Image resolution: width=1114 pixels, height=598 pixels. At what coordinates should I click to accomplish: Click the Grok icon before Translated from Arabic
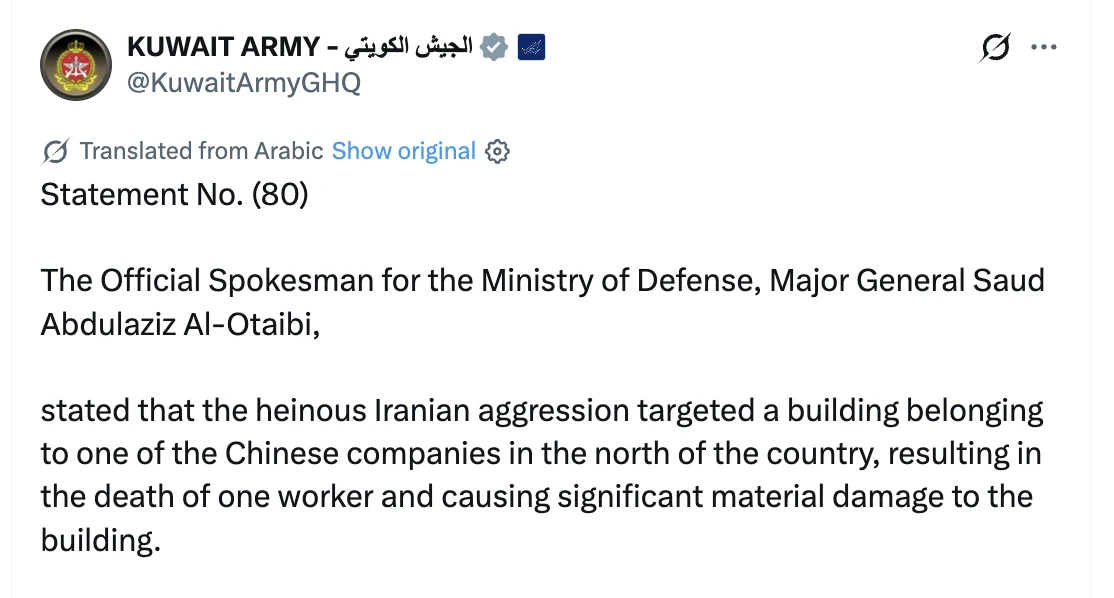[x=55, y=151]
